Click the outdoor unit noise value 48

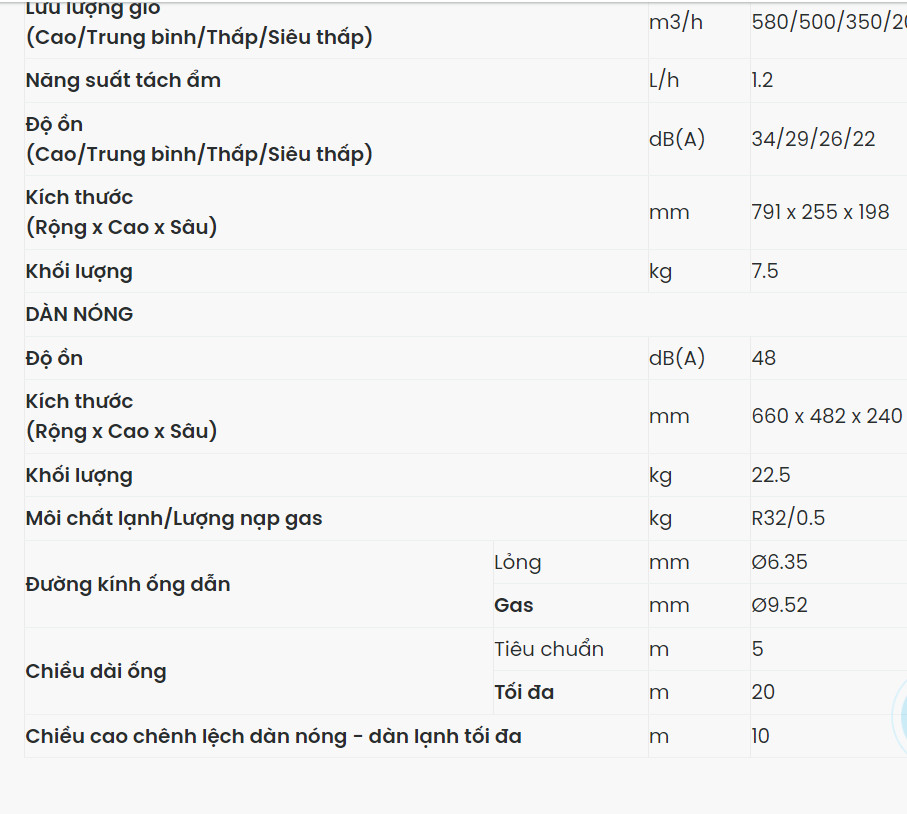763,358
